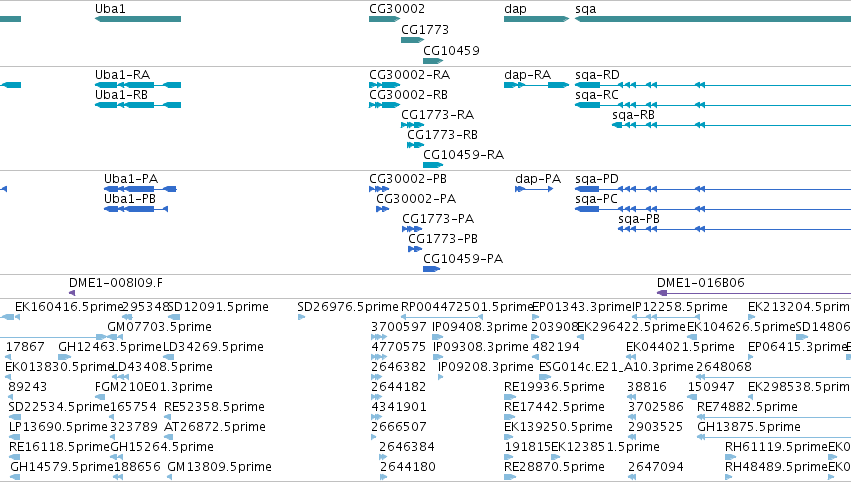Click the dap-PA protein label
This screenshot has width=851, height=482.
point(538,179)
